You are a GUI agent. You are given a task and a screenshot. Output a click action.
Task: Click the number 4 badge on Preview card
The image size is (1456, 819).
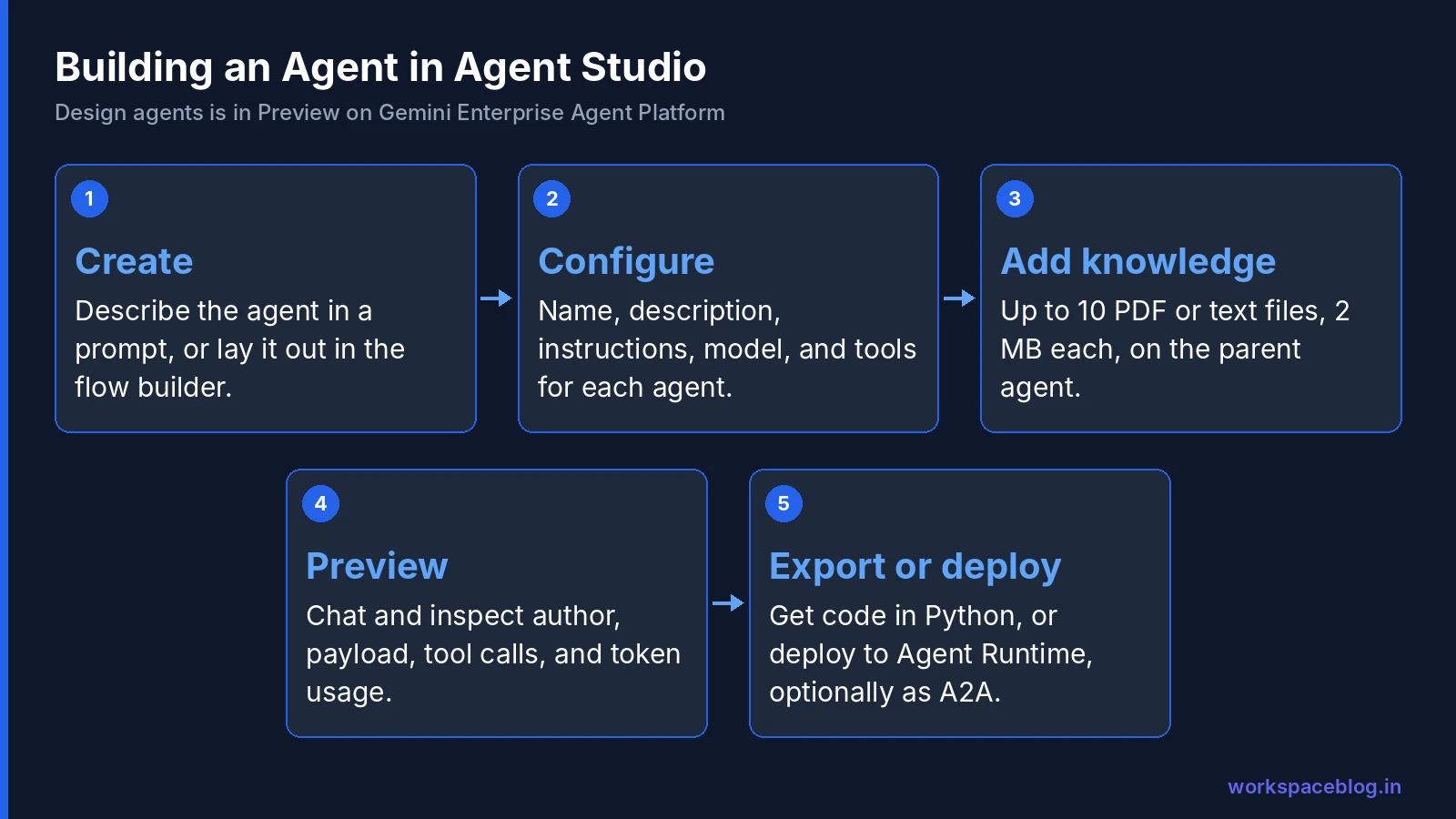pos(320,503)
